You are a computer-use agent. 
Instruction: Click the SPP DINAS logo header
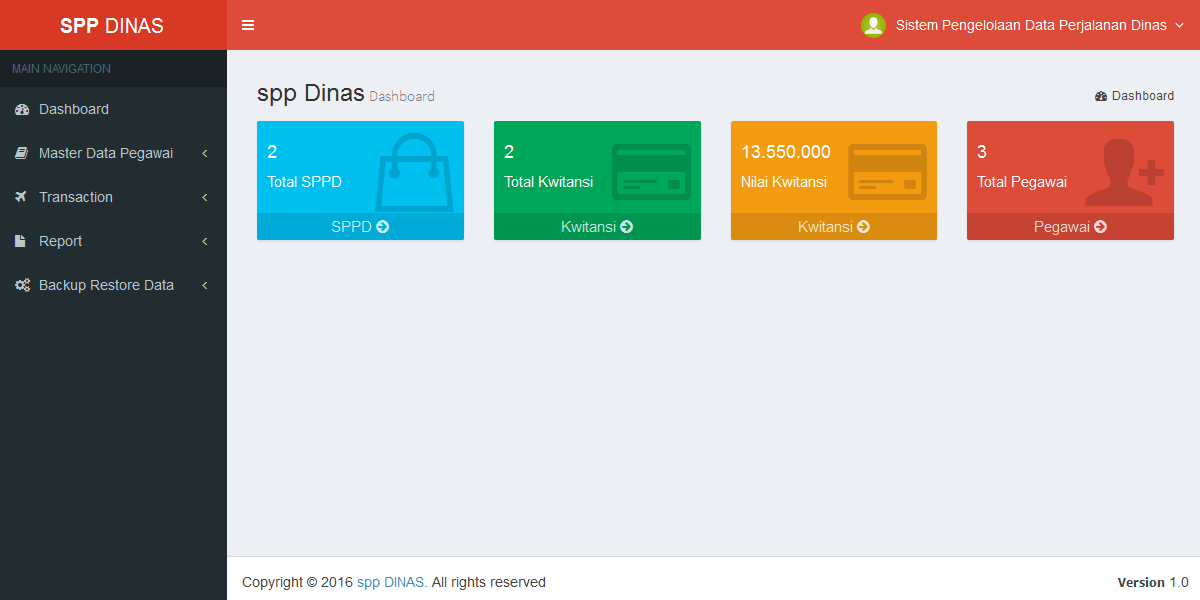click(113, 25)
